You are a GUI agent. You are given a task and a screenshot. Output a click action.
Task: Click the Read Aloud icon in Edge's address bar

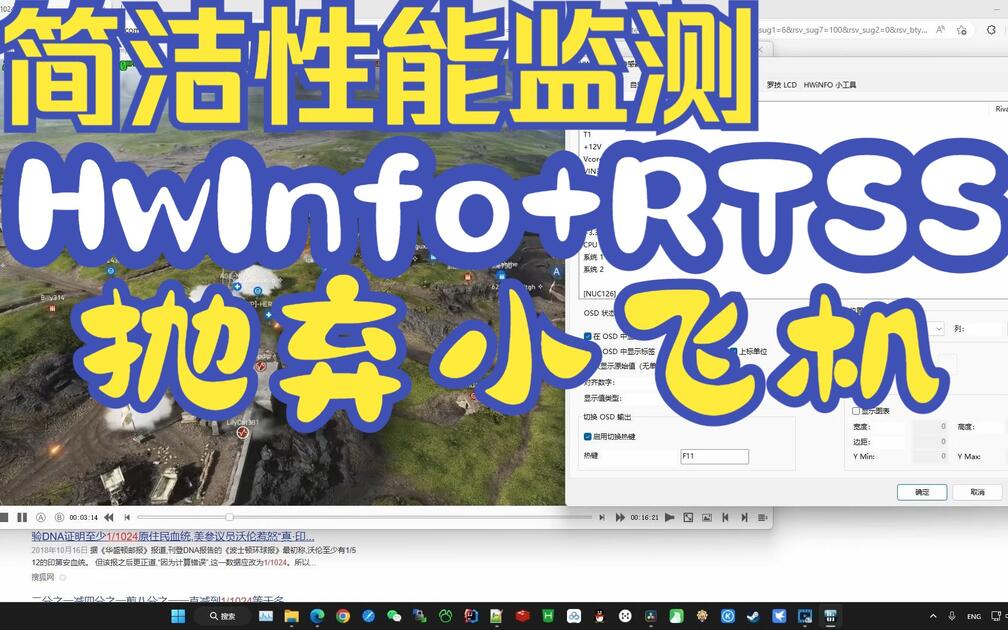[x=940, y=30]
